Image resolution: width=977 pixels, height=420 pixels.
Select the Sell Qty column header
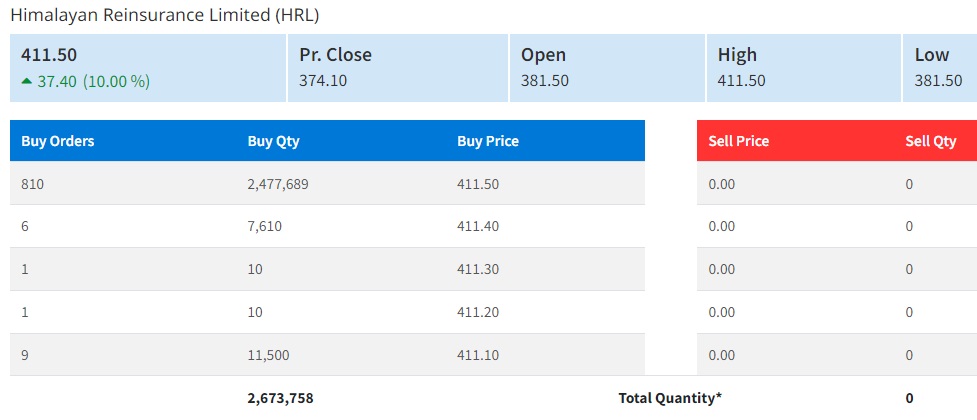[x=931, y=141]
